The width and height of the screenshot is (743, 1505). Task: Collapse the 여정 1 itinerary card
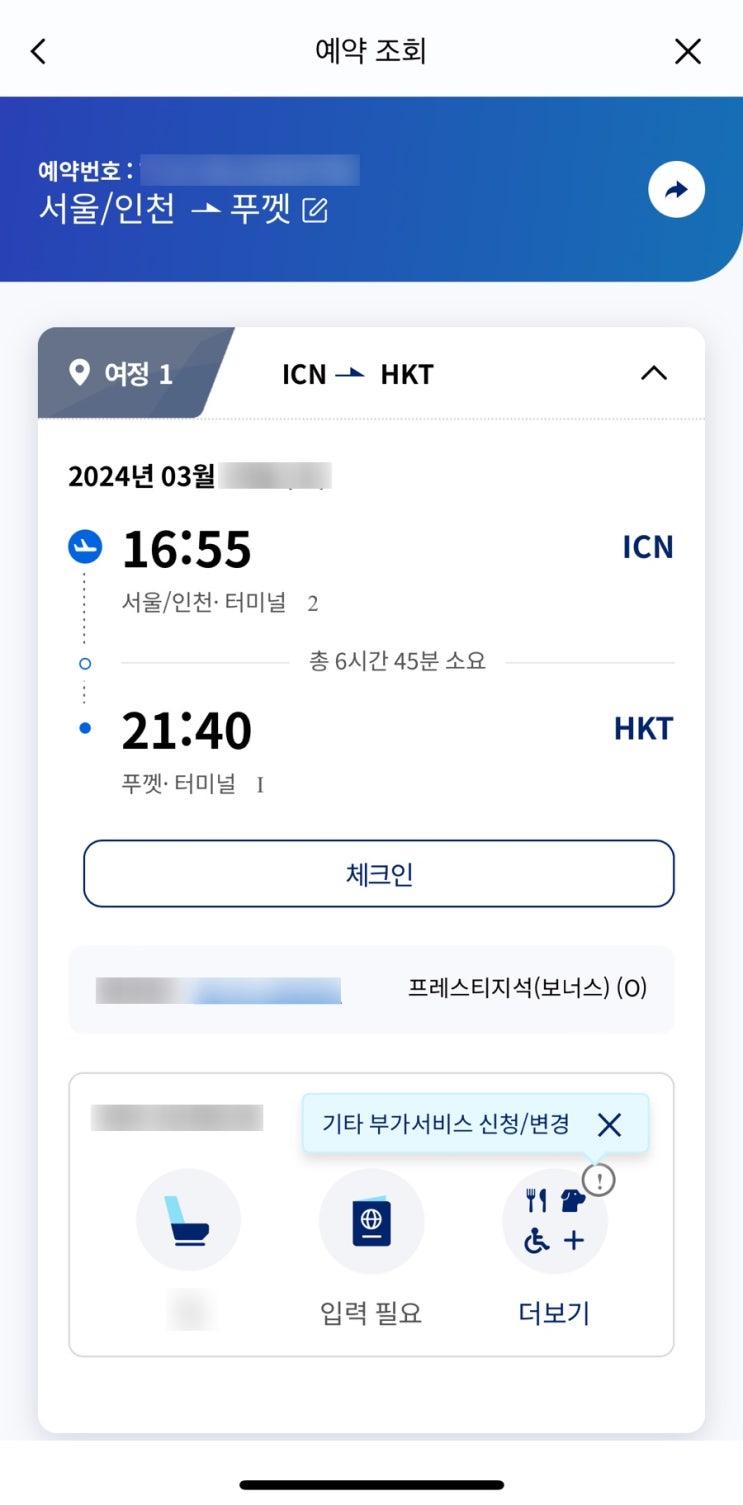point(653,374)
